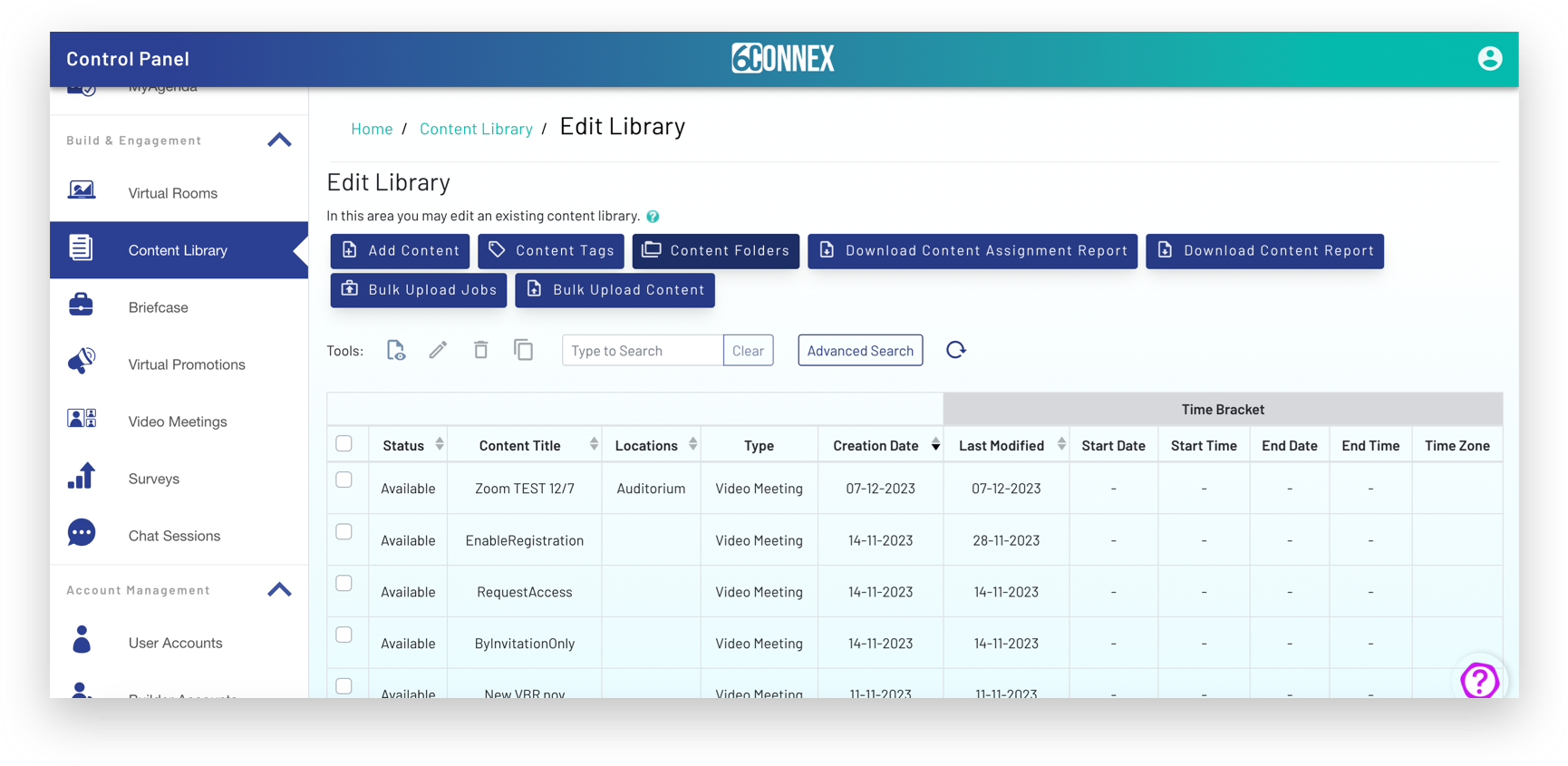This screenshot has width=1568, height=766.
Task: Open User Accounts menu item
Action: click(x=179, y=642)
